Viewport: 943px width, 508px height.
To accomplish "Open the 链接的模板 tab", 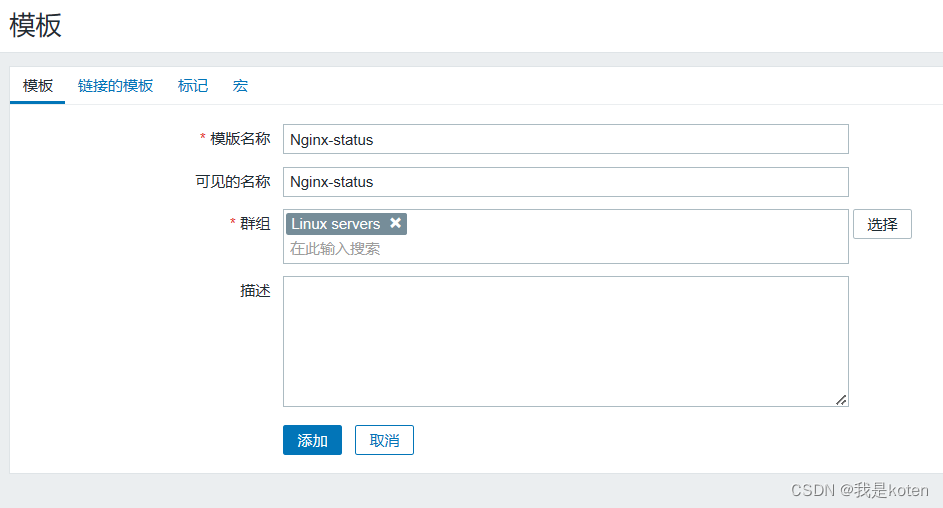I will [x=116, y=86].
